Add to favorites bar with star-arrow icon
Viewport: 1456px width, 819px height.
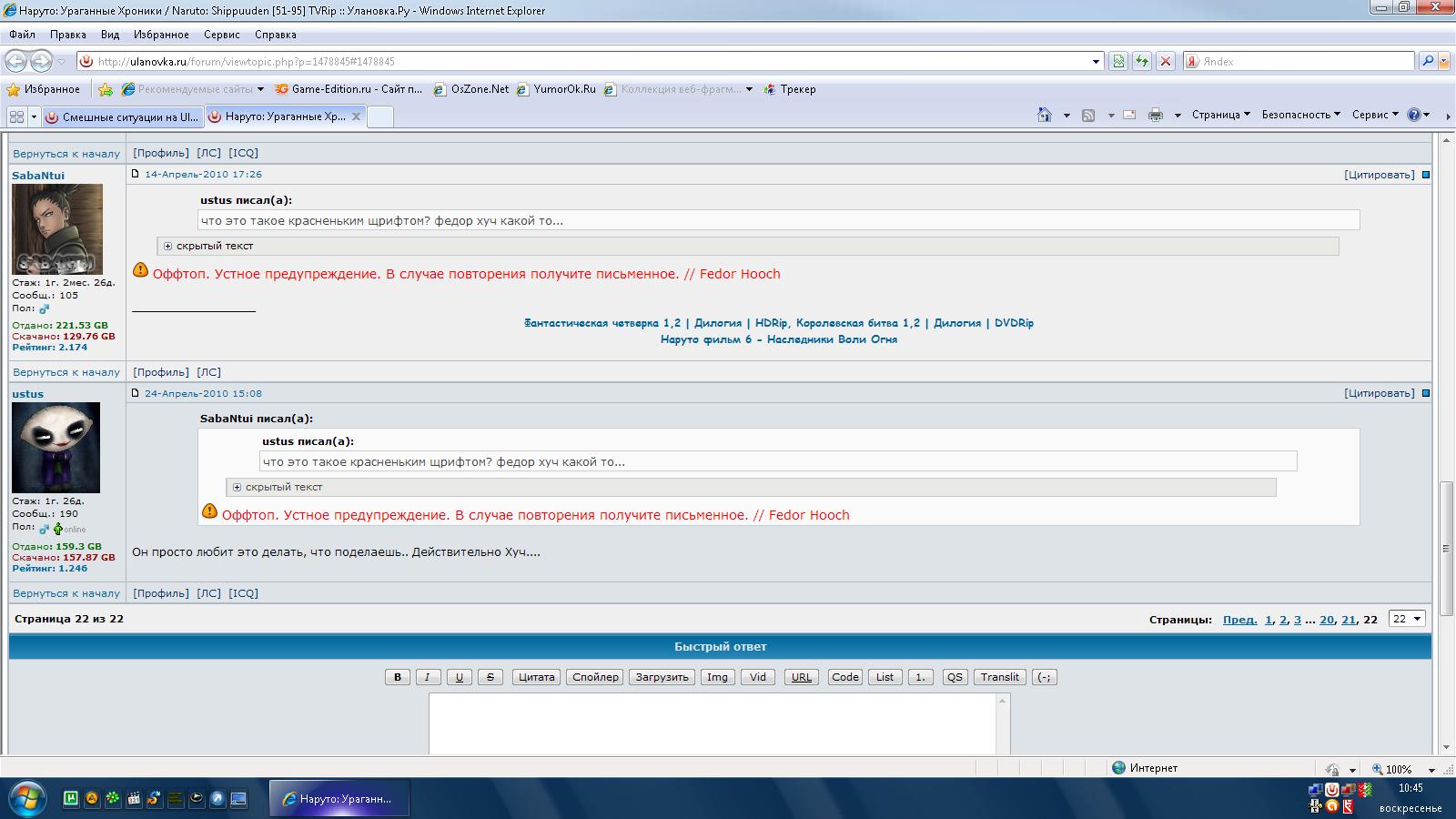coord(106,89)
